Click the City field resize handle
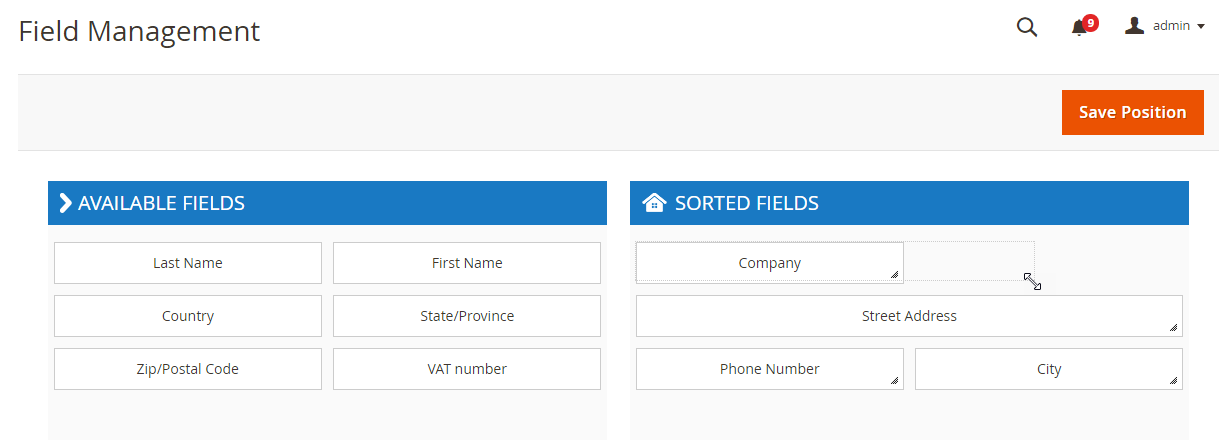This screenshot has height=440, width=1230. [x=1173, y=380]
